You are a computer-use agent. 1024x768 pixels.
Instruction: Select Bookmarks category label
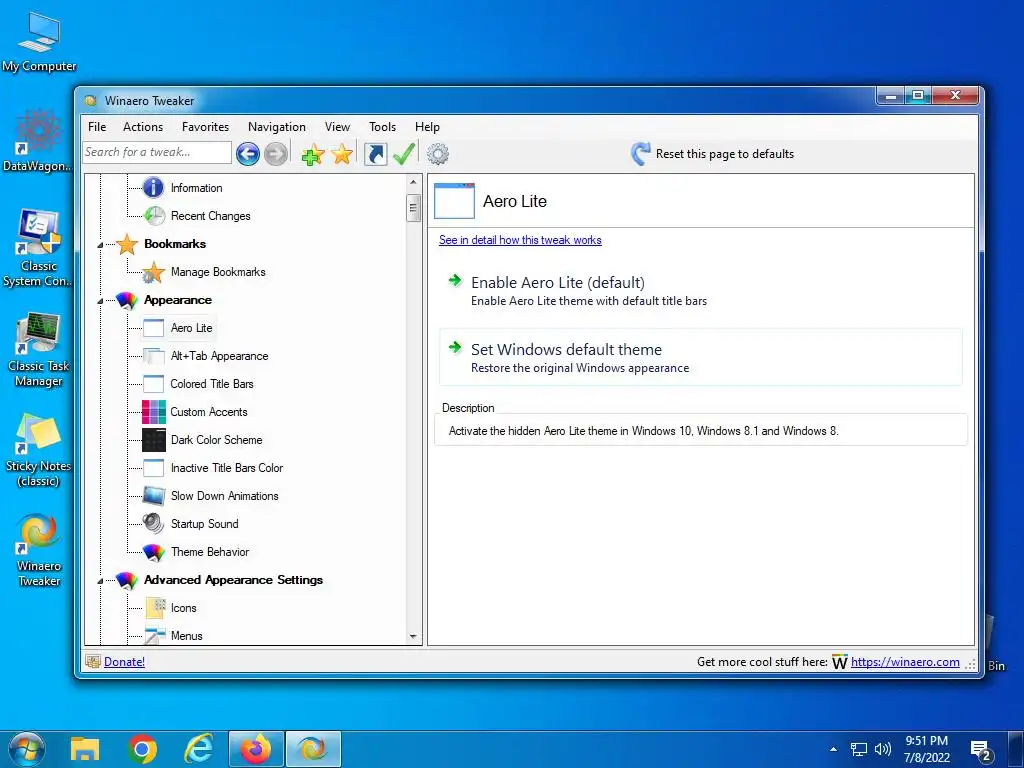point(175,244)
